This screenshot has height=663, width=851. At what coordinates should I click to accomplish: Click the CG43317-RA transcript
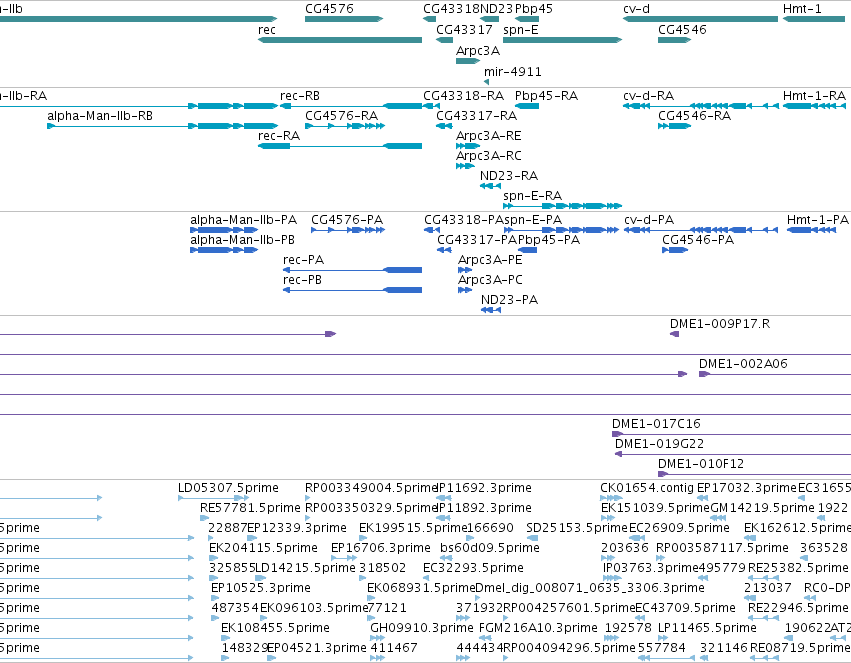(444, 126)
